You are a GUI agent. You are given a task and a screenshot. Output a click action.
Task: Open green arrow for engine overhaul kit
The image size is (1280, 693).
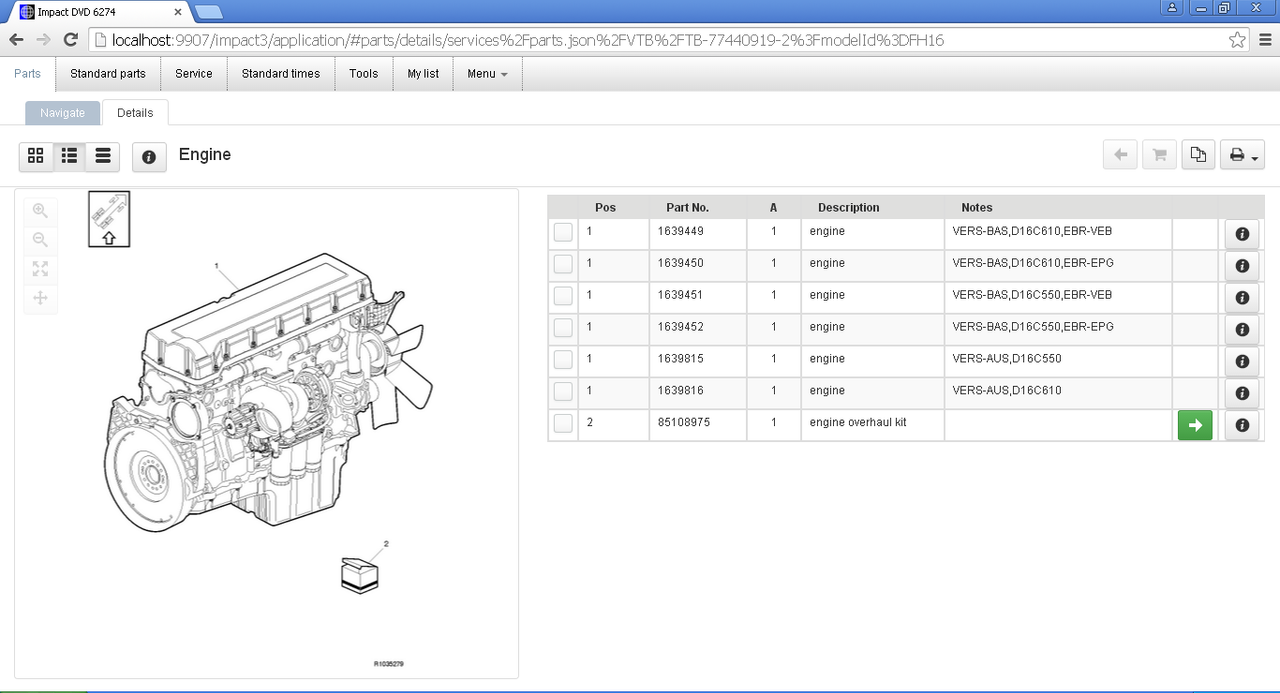coord(1195,425)
